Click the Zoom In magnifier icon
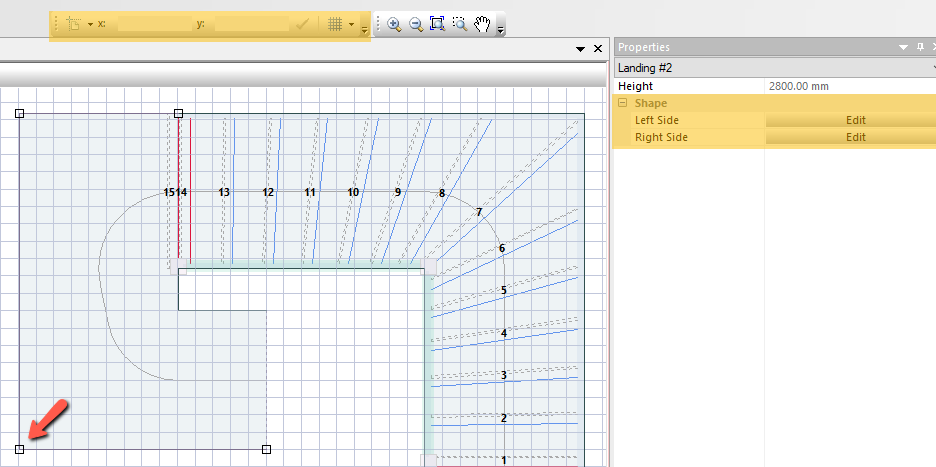 [394, 25]
